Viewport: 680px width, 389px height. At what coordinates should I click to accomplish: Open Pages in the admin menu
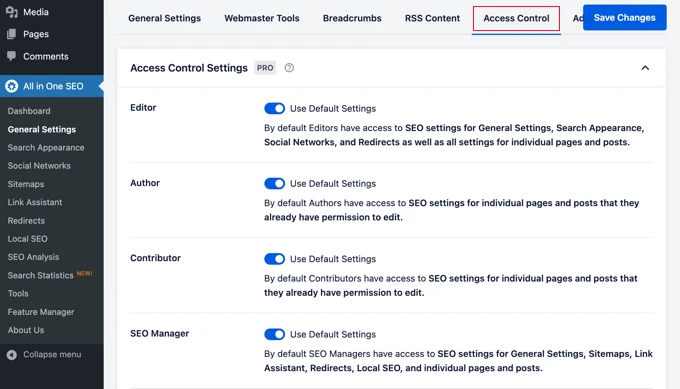[36, 34]
